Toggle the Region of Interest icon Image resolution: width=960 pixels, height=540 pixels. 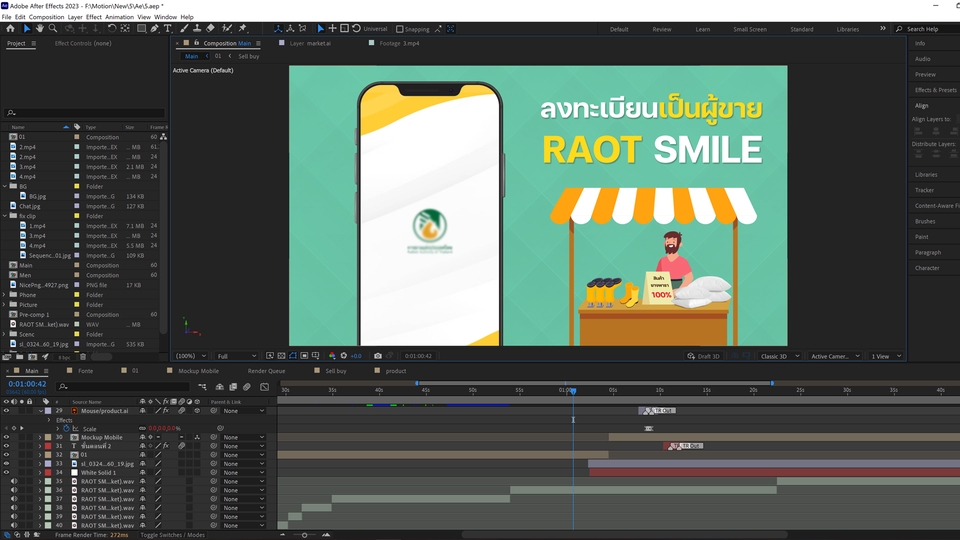(x=304, y=356)
